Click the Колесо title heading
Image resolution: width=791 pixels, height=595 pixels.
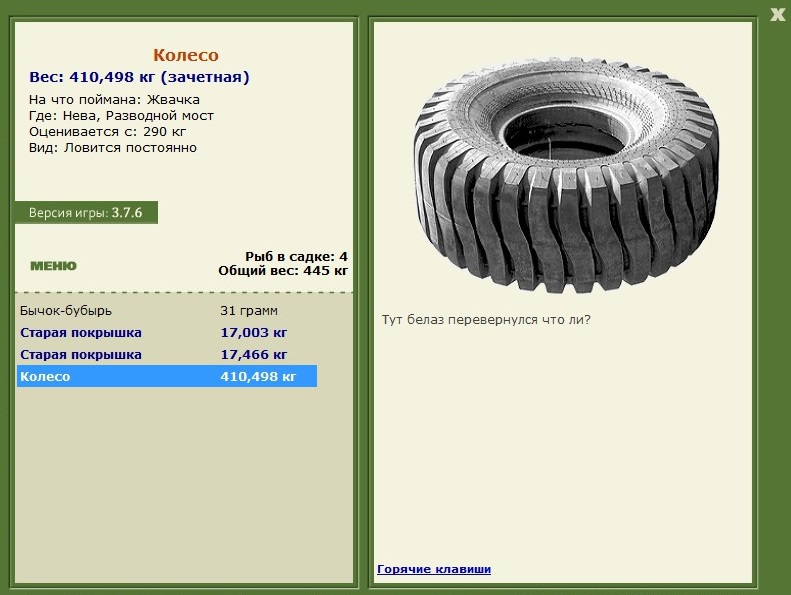pyautogui.click(x=186, y=55)
